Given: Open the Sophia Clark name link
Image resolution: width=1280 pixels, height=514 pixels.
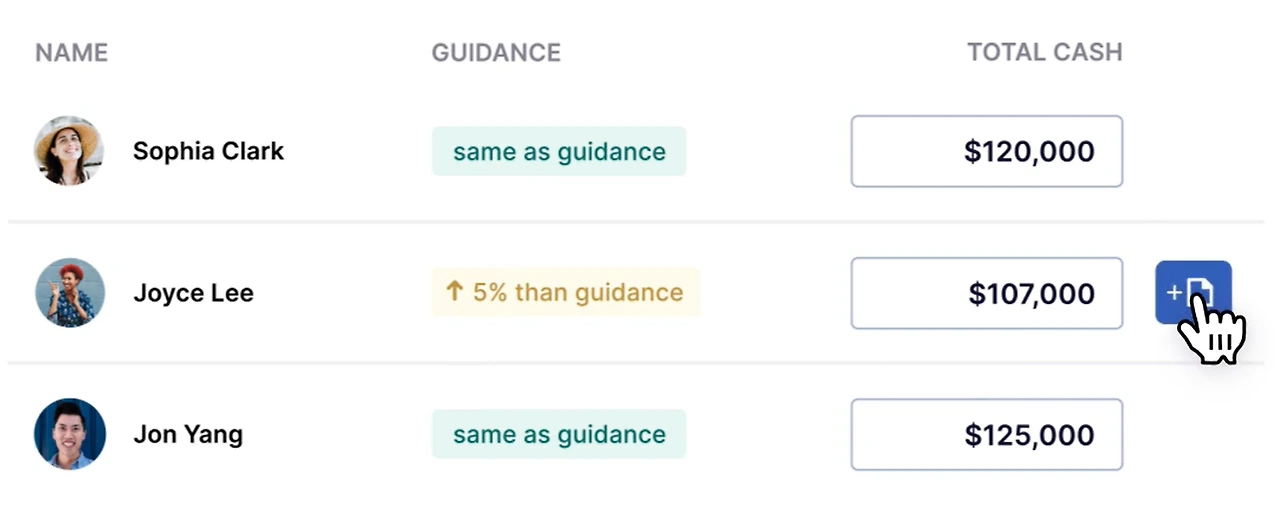Looking at the screenshot, I should [208, 151].
